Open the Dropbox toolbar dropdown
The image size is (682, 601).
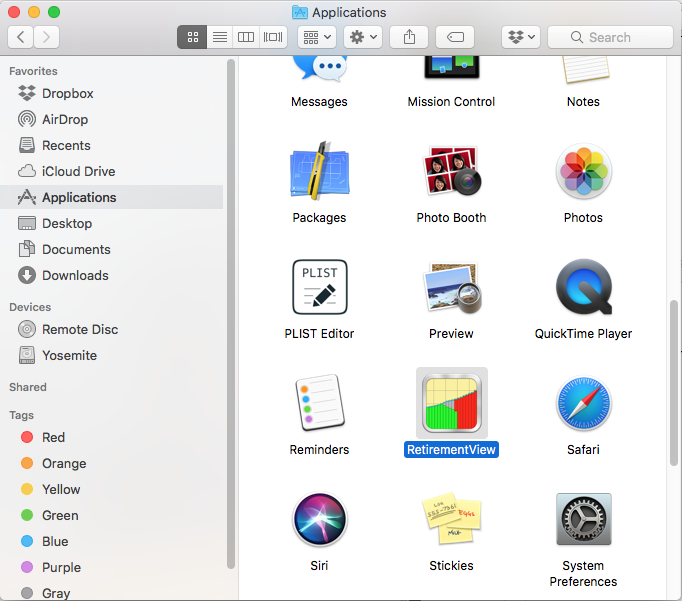[521, 37]
